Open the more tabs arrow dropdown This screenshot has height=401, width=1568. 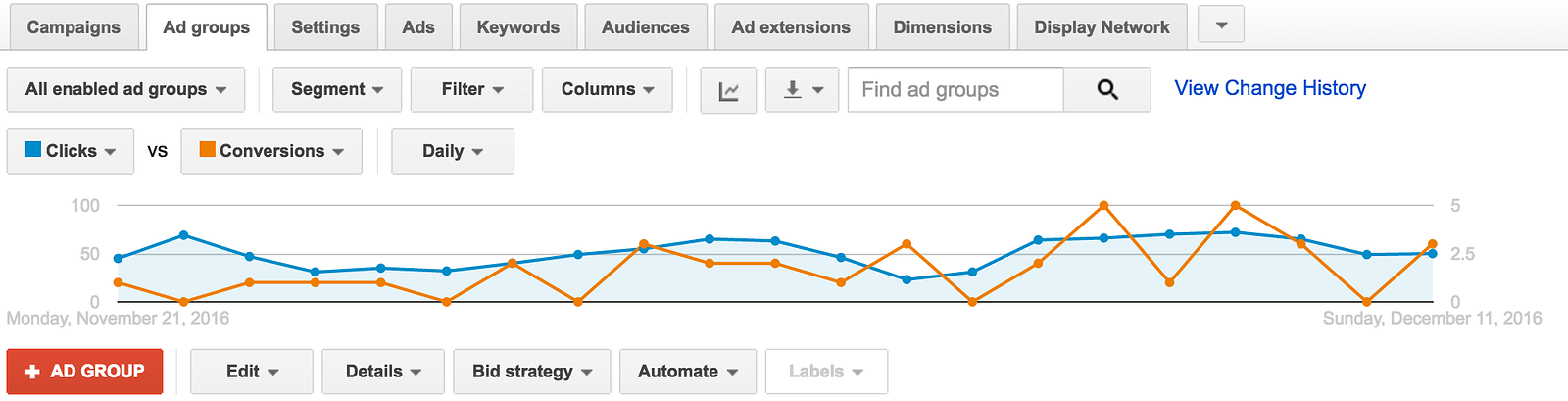1221,25
